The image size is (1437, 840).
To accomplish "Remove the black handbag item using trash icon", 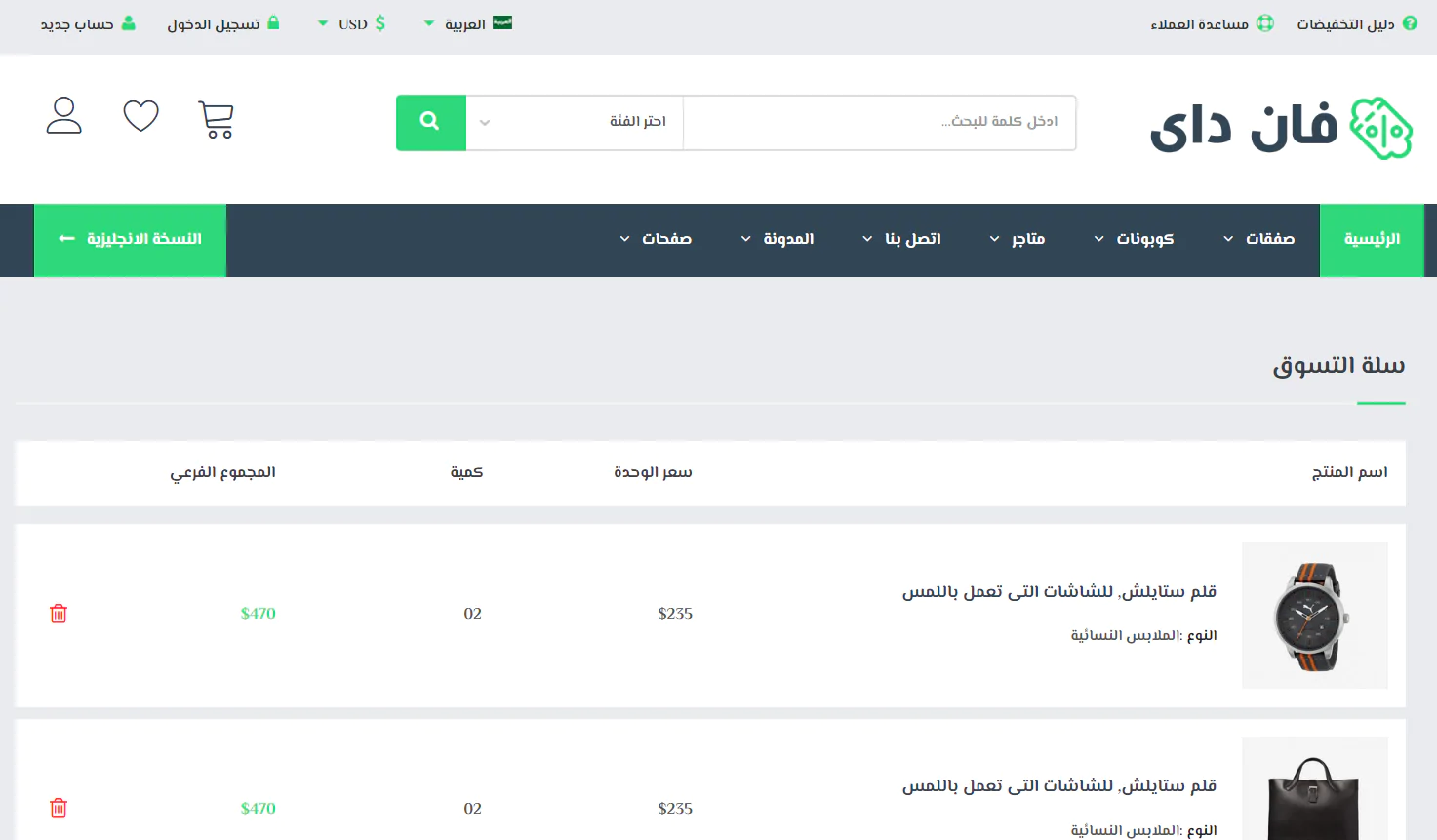I will (59, 808).
